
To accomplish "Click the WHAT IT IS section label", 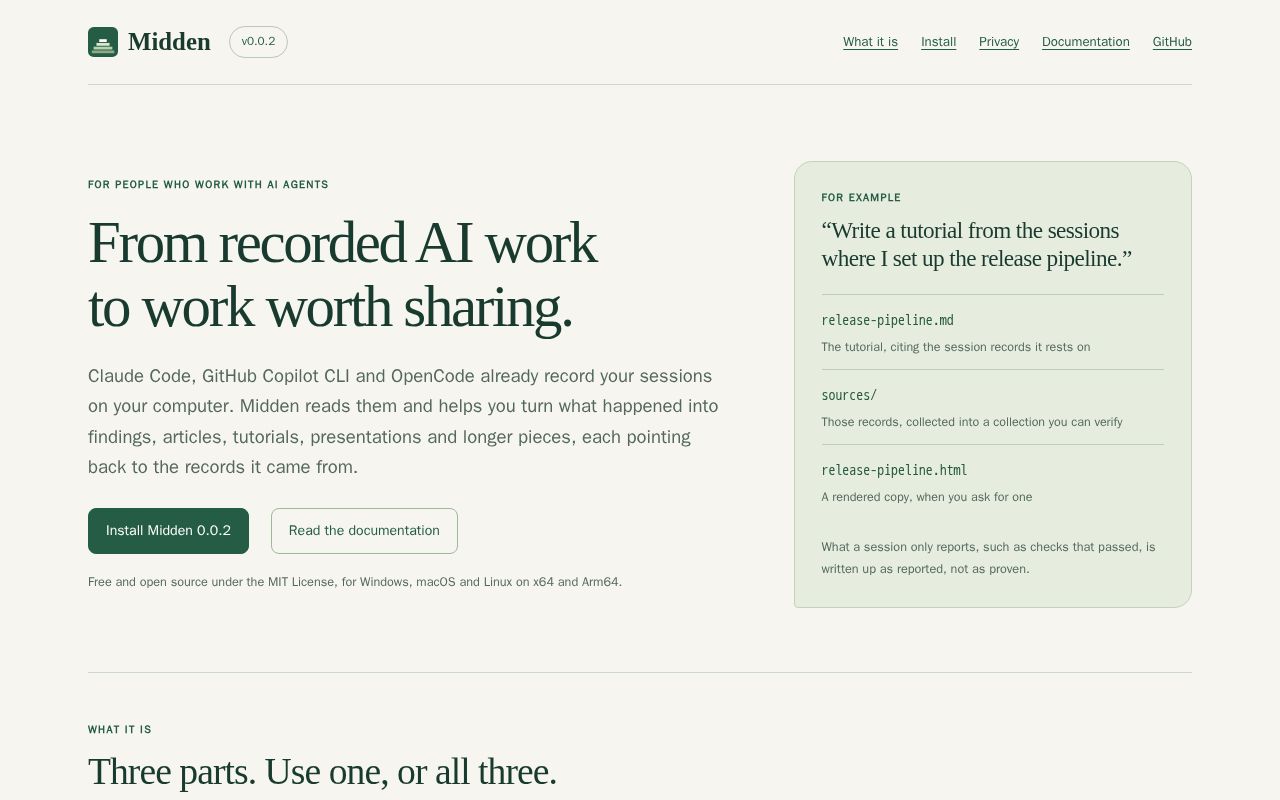I will [120, 730].
